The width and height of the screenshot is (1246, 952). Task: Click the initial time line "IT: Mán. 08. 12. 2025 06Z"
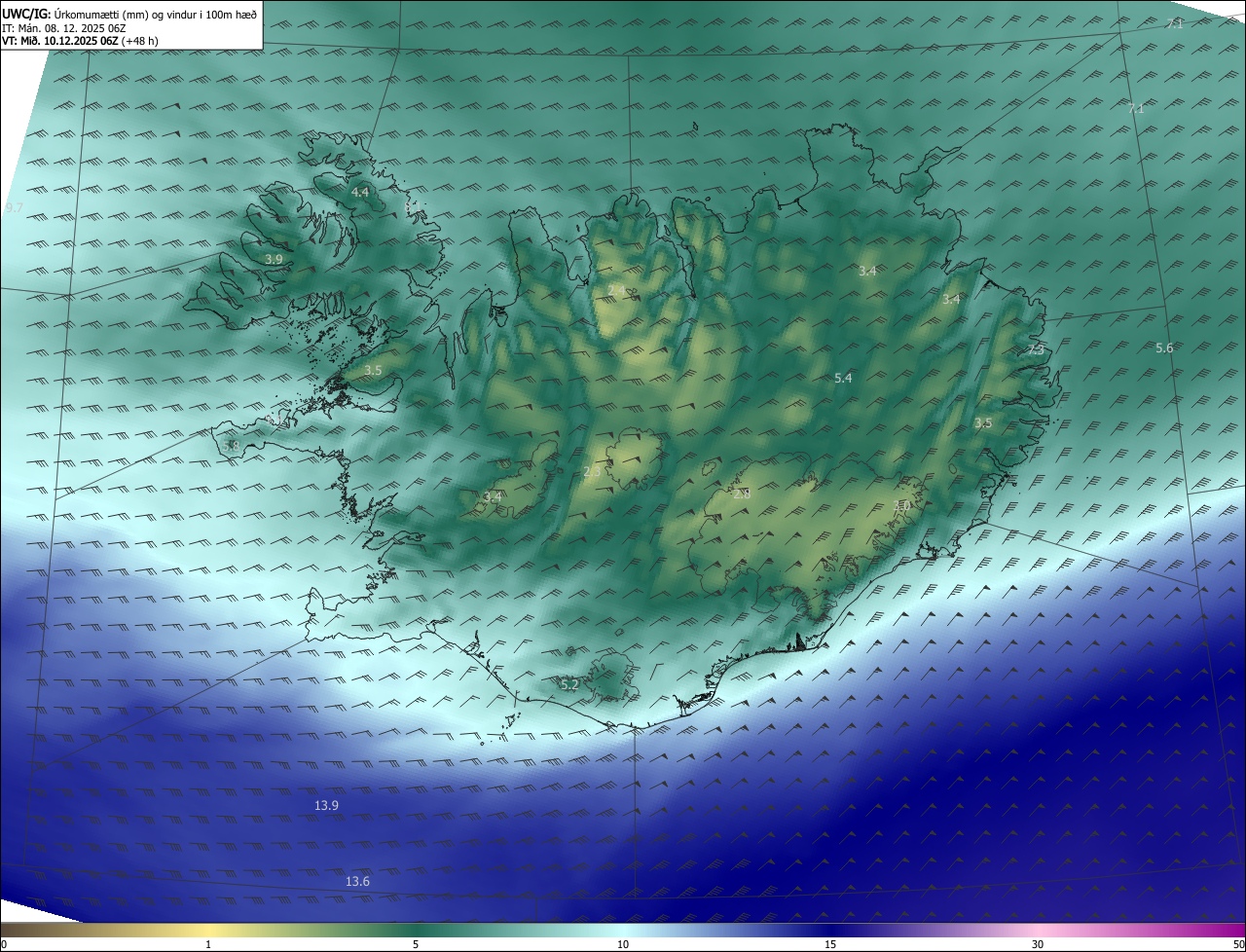[64, 28]
